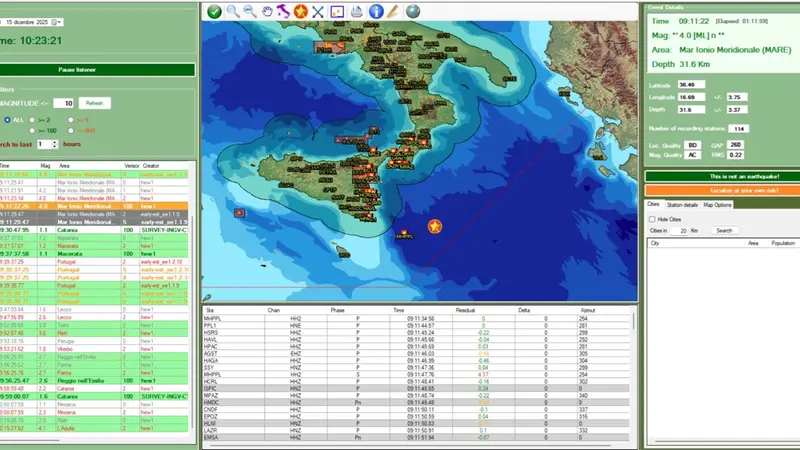Click the blue info icon

[376, 12]
